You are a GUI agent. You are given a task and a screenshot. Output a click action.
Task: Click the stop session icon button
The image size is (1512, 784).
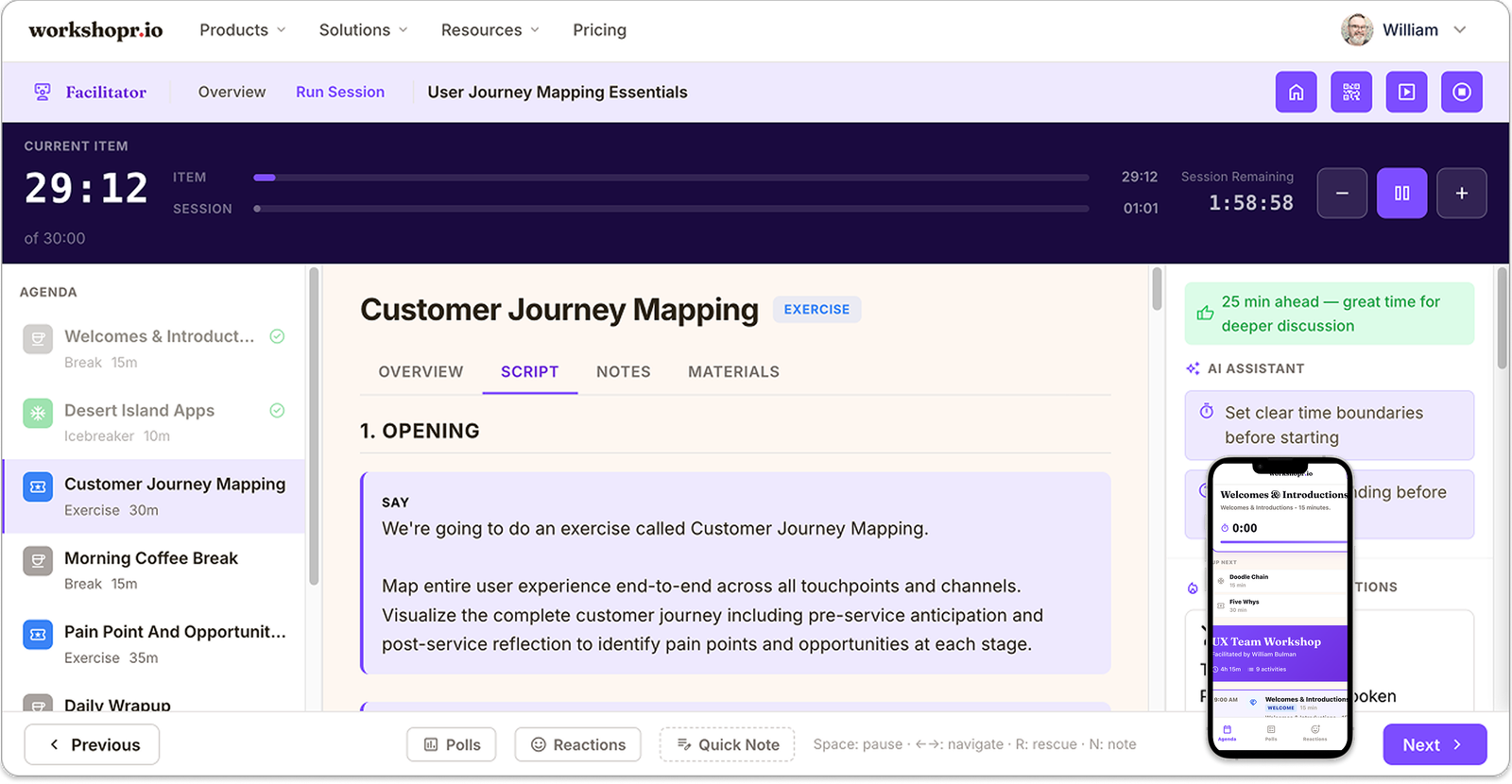tap(1462, 93)
